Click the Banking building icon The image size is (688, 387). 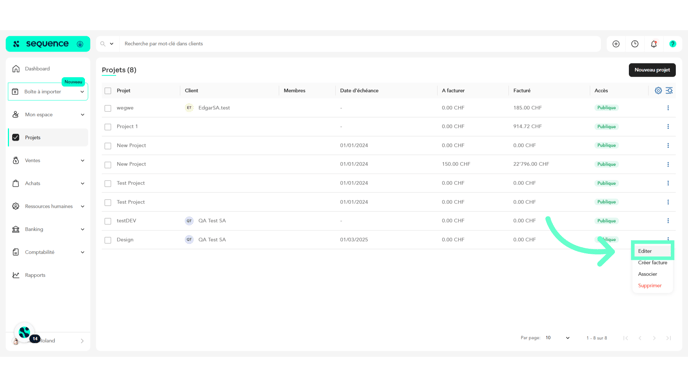pyautogui.click(x=16, y=229)
